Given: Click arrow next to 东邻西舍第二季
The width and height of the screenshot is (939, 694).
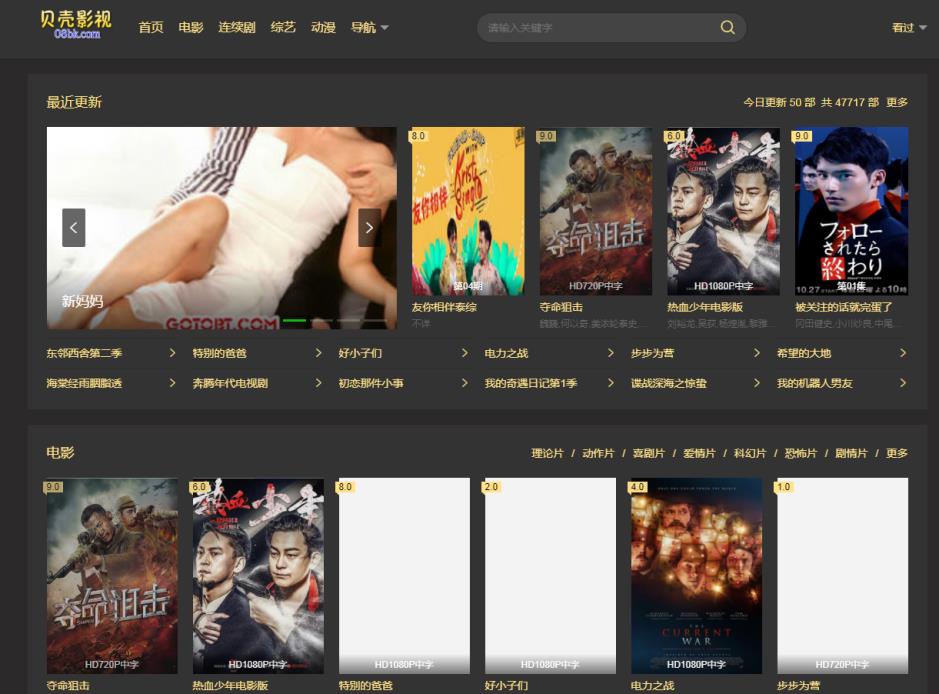Looking at the screenshot, I should tap(172, 353).
